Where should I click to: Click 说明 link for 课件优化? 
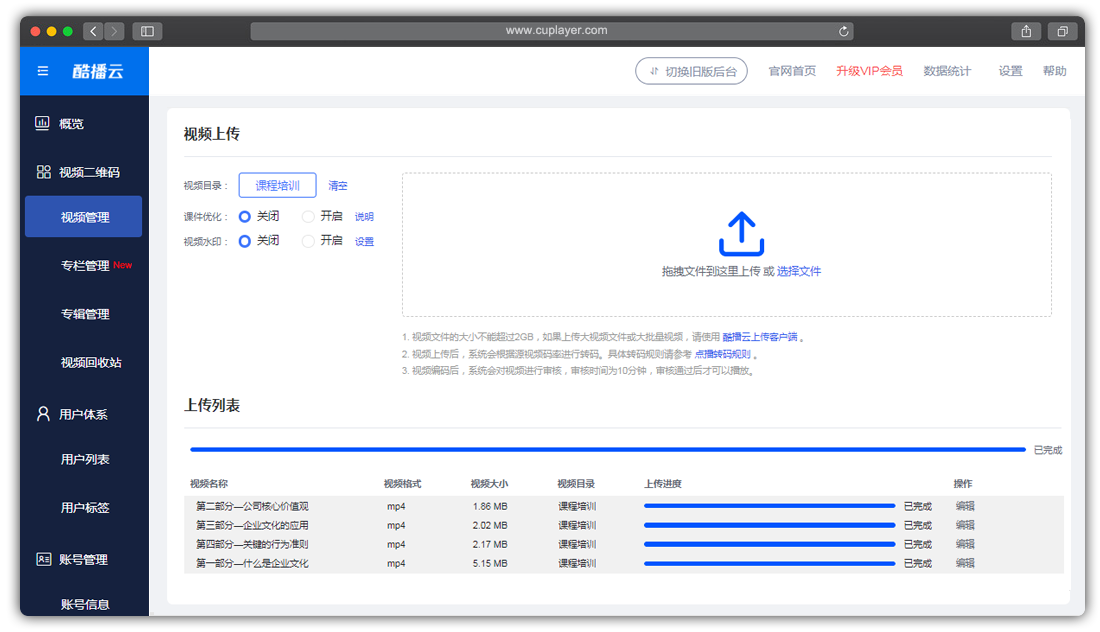[364, 217]
